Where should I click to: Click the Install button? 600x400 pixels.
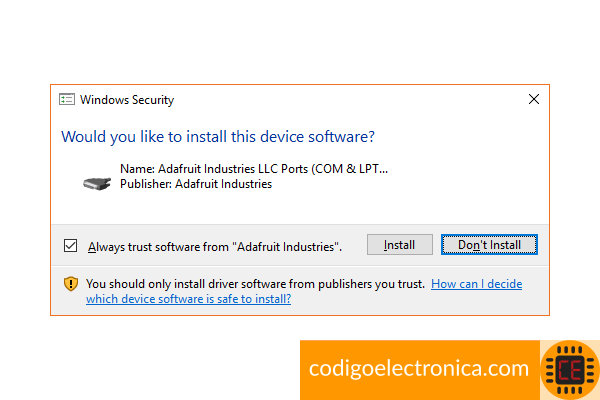coord(399,245)
